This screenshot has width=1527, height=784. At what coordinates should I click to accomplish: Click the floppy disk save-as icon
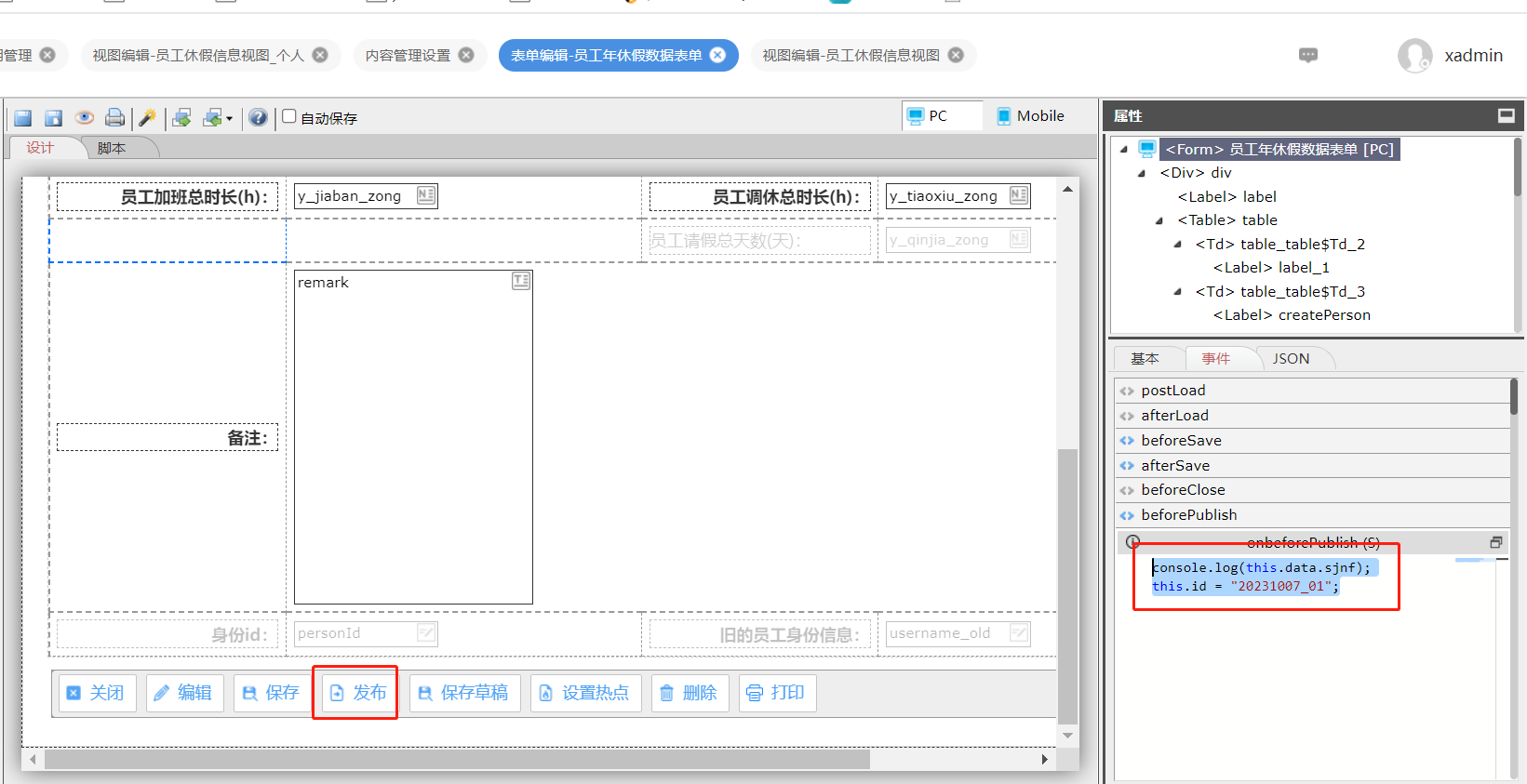click(x=54, y=118)
